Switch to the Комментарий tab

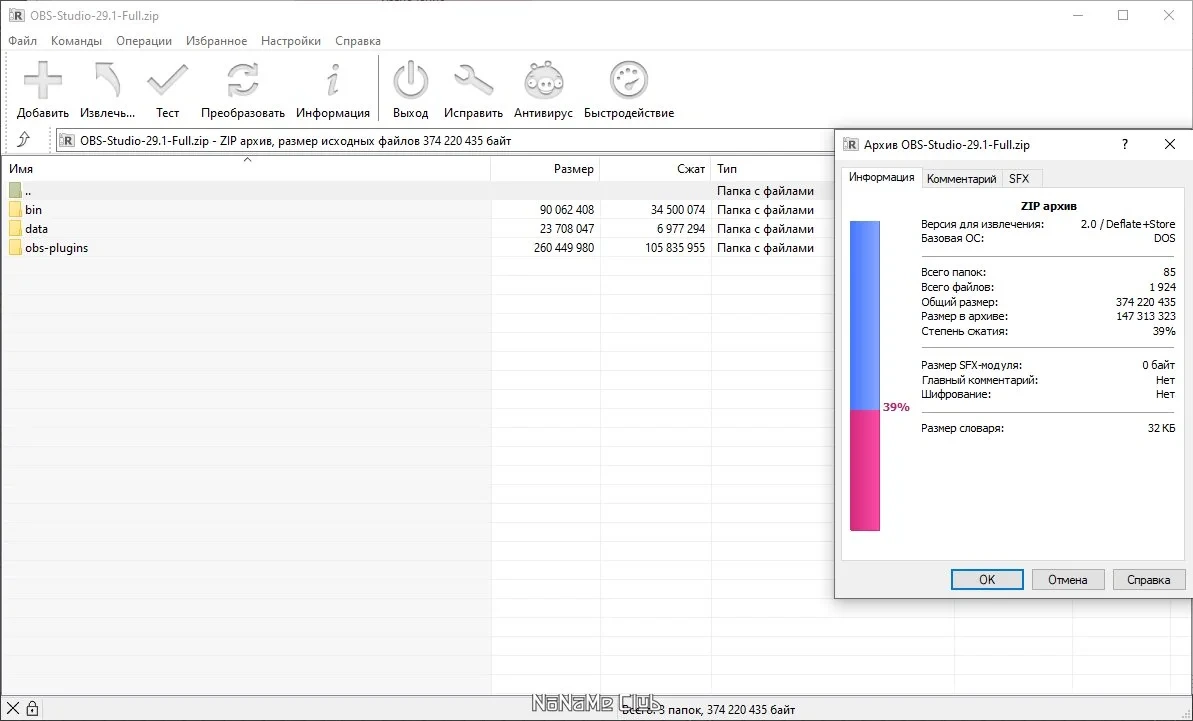click(x=962, y=179)
